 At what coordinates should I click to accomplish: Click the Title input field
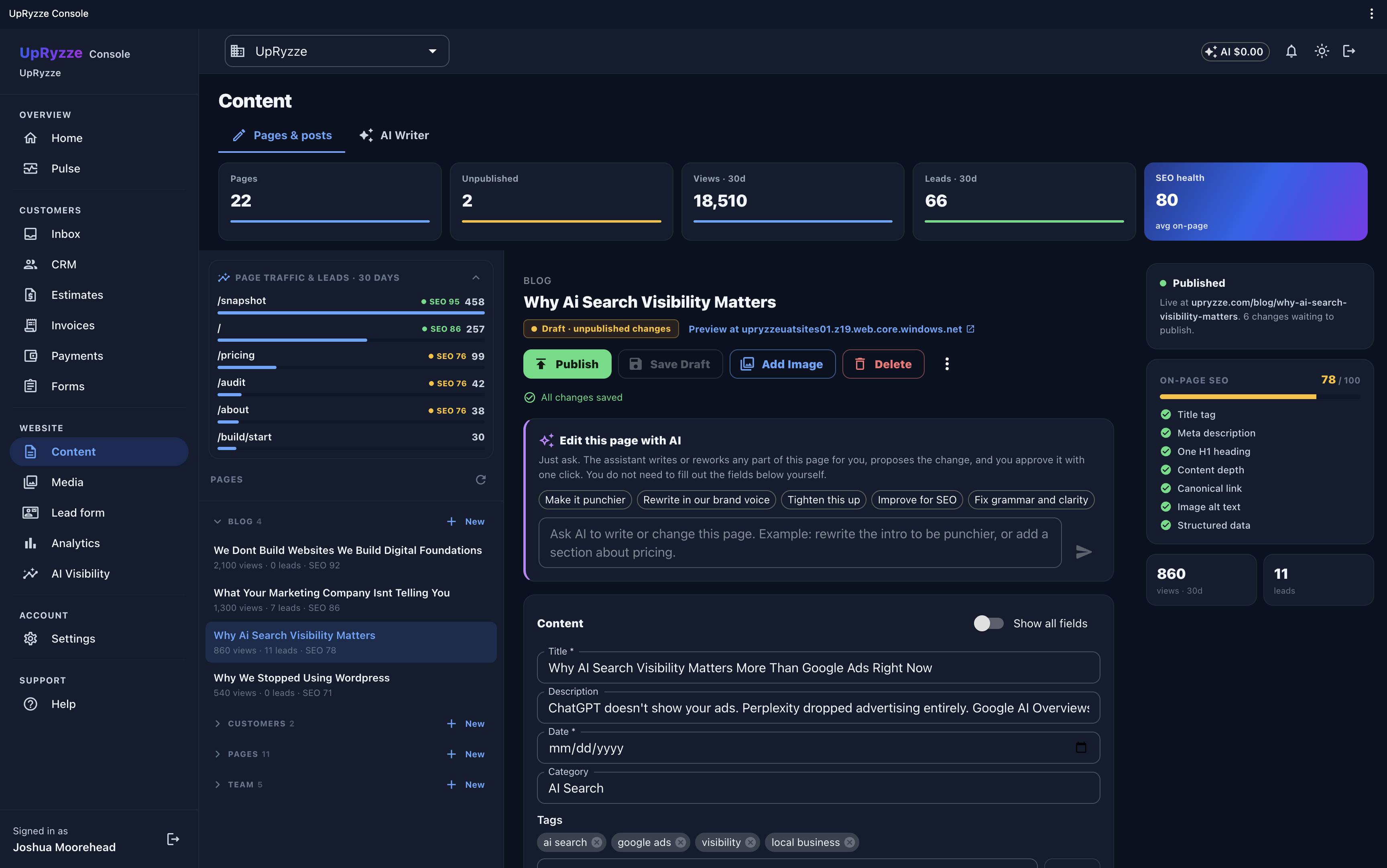[818, 668]
